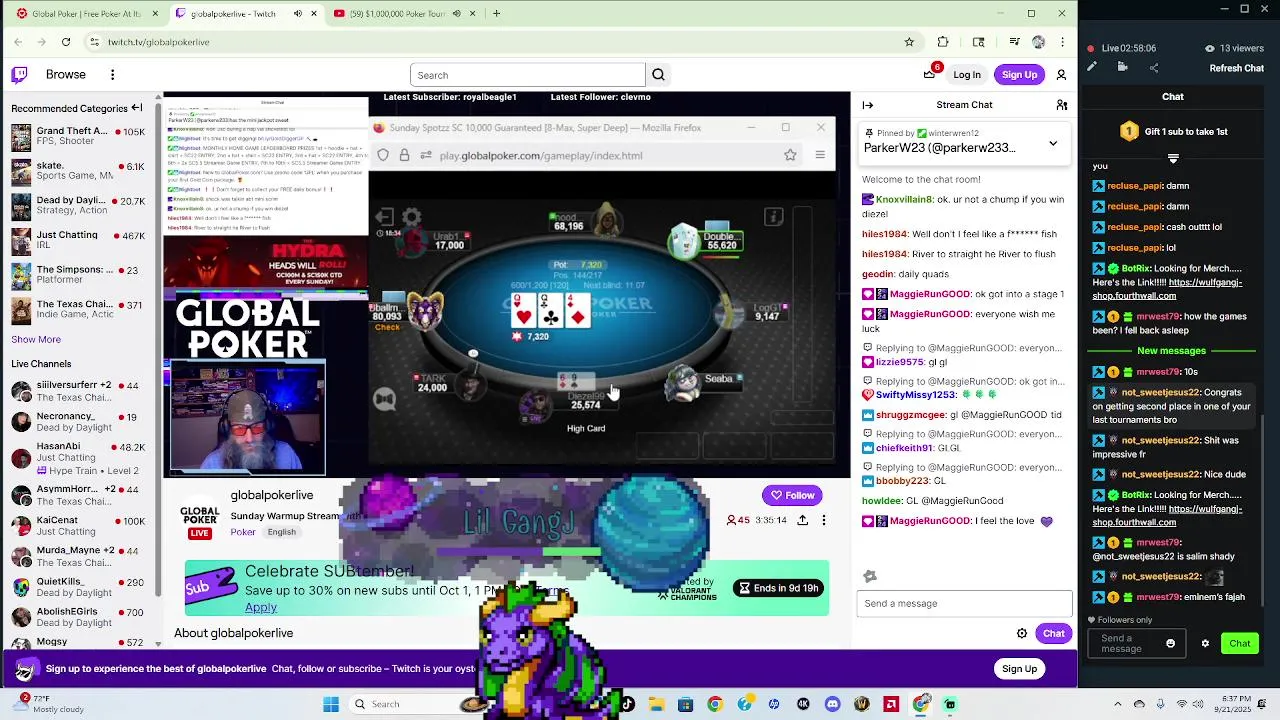Image resolution: width=1280 pixels, height=720 pixels.
Task: Open channel points icon above chat input
Action: click(870, 576)
